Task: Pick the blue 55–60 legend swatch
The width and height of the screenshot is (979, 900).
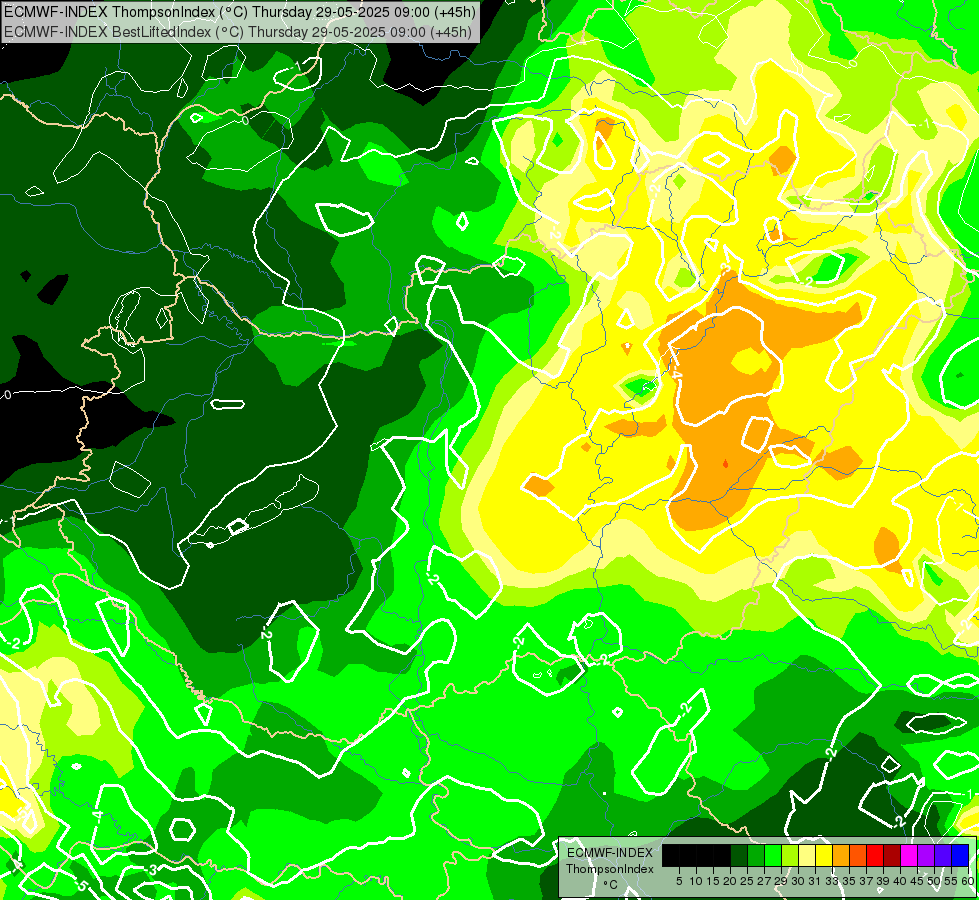Action: (x=960, y=855)
